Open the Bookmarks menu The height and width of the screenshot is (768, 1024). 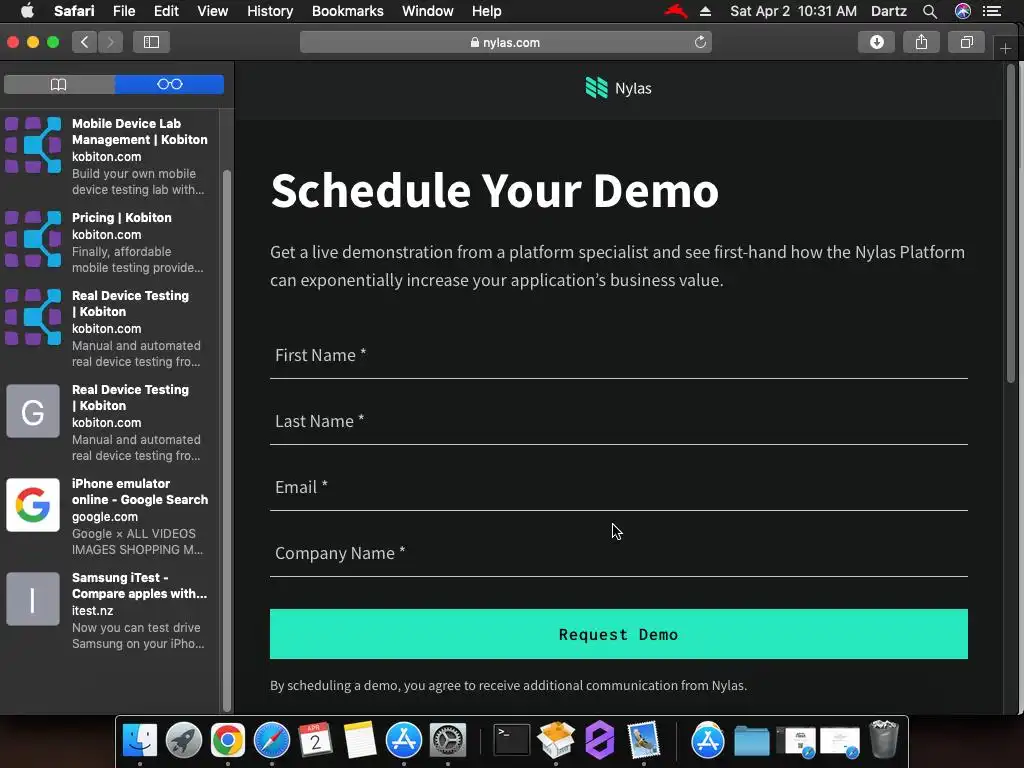coord(347,11)
